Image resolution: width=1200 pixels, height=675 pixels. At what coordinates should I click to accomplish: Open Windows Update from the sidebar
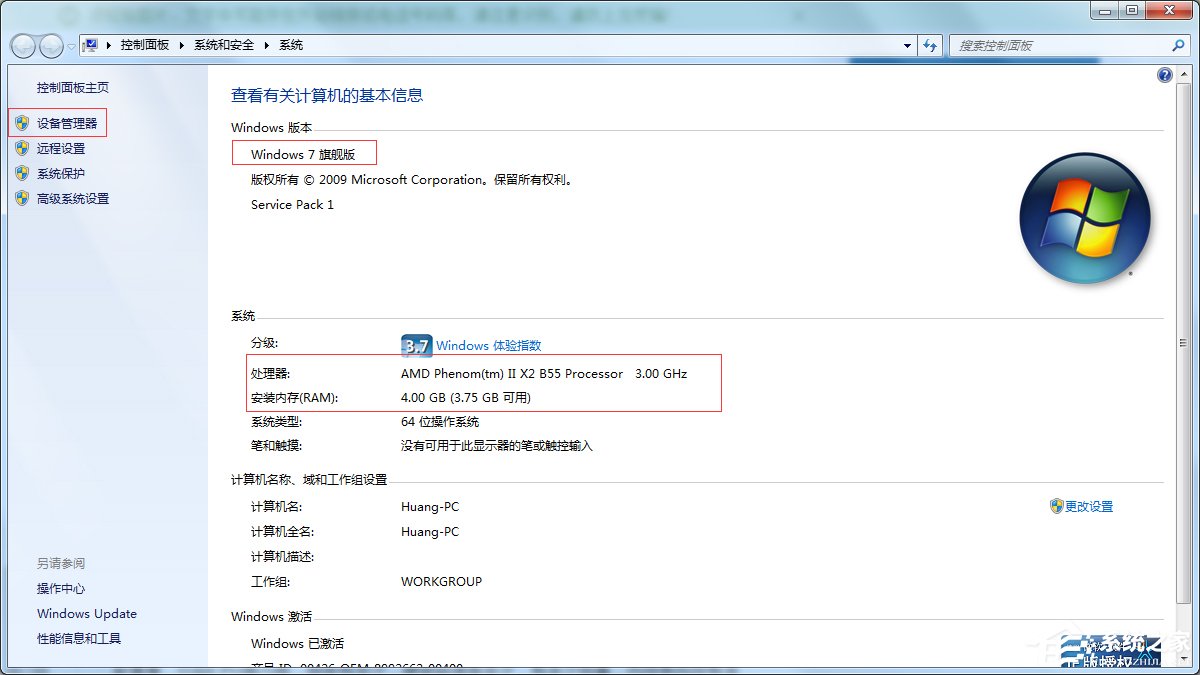86,613
